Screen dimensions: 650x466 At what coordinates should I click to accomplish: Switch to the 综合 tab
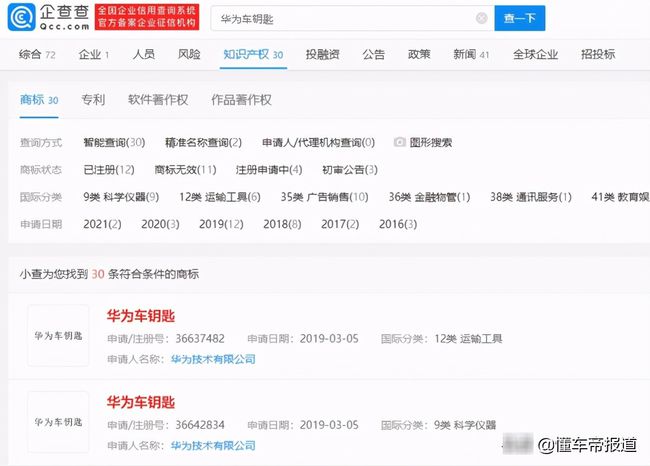37,54
